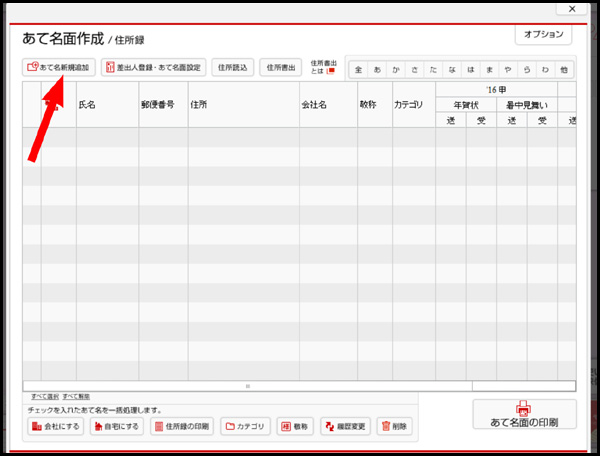Click the 住所読込 button

click(x=233, y=67)
